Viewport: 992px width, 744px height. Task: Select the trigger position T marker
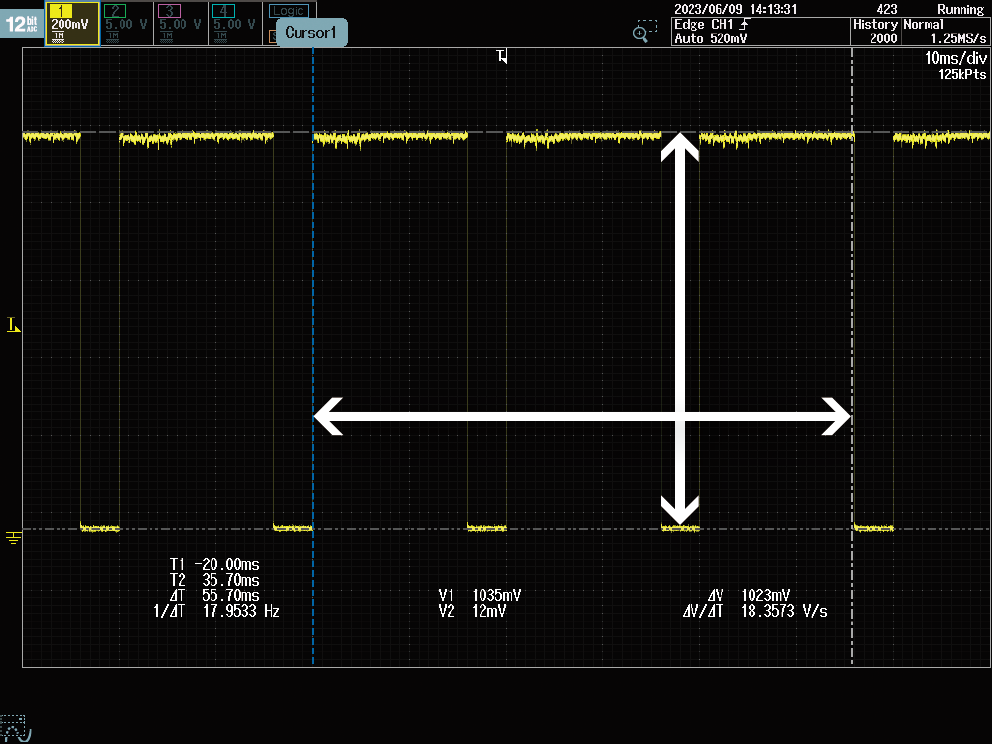tap(502, 56)
